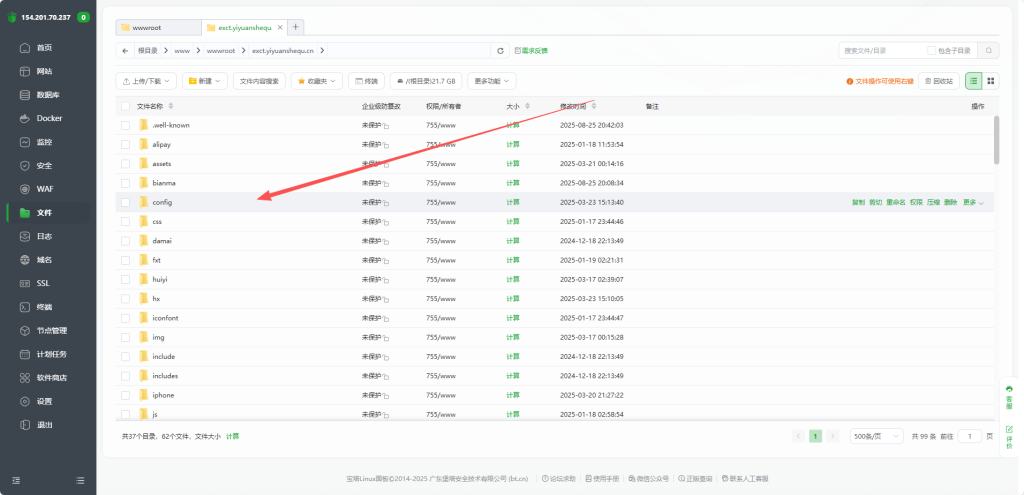The width and height of the screenshot is (1024, 495).
Task: Open the 更多功能 dropdown menu
Action: 492,81
